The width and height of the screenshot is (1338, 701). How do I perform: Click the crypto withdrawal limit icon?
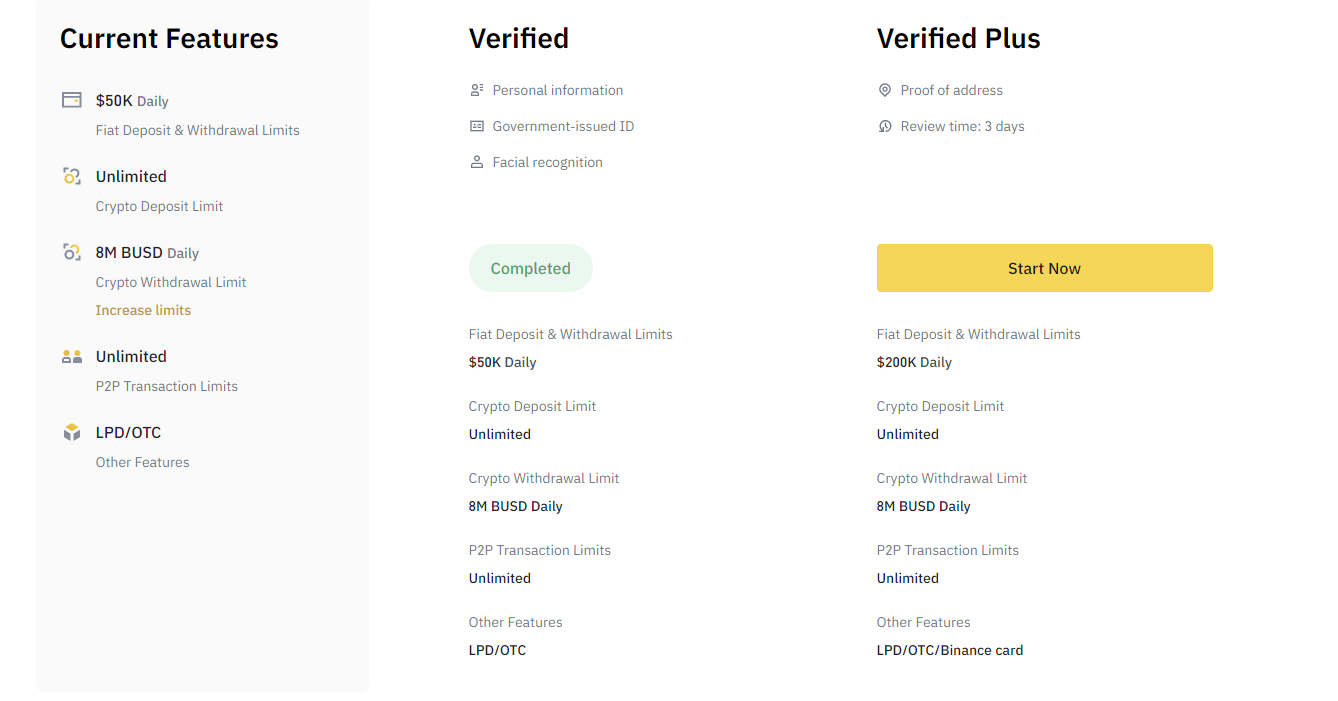71,252
